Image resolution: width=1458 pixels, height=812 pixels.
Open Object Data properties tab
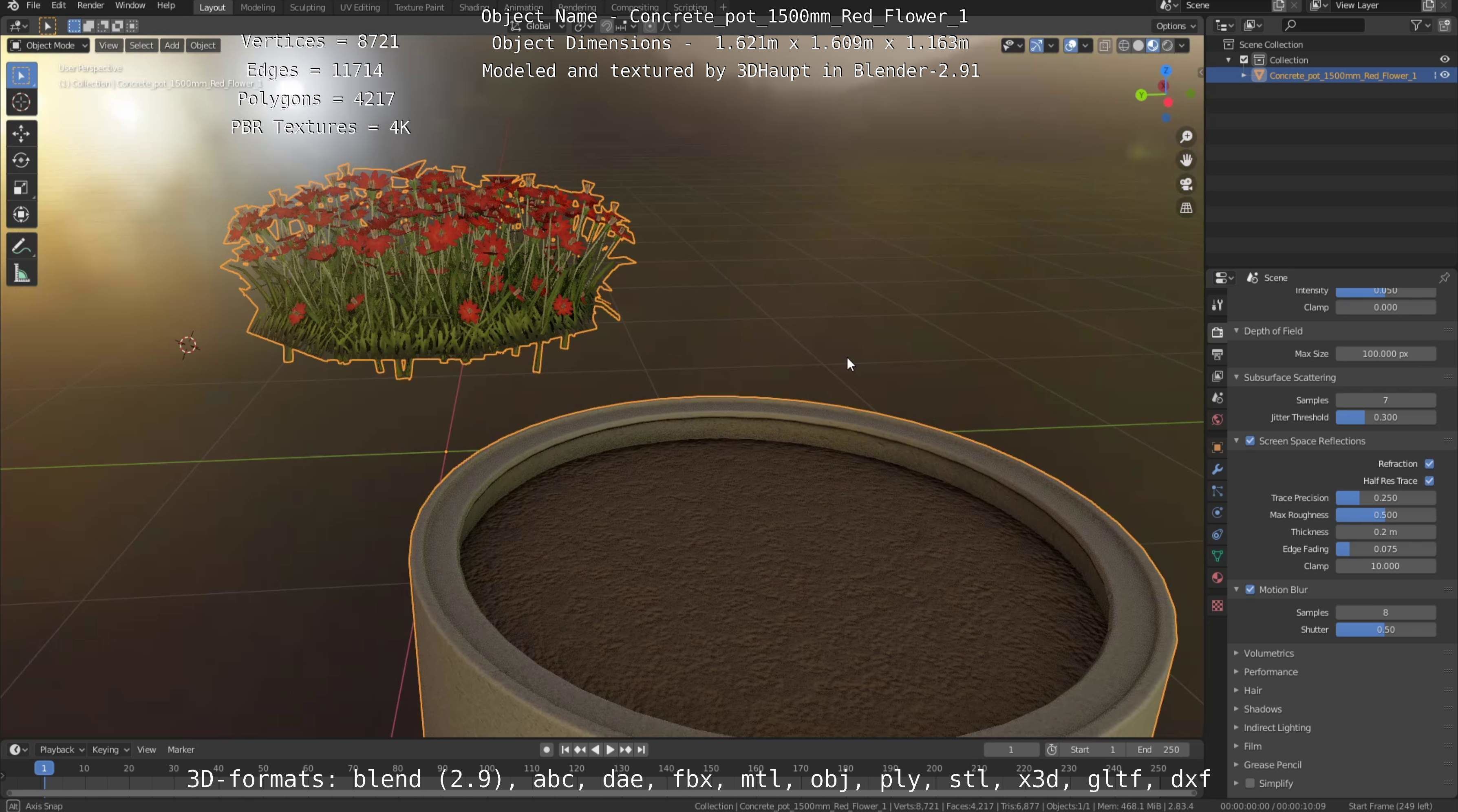coord(1217,556)
